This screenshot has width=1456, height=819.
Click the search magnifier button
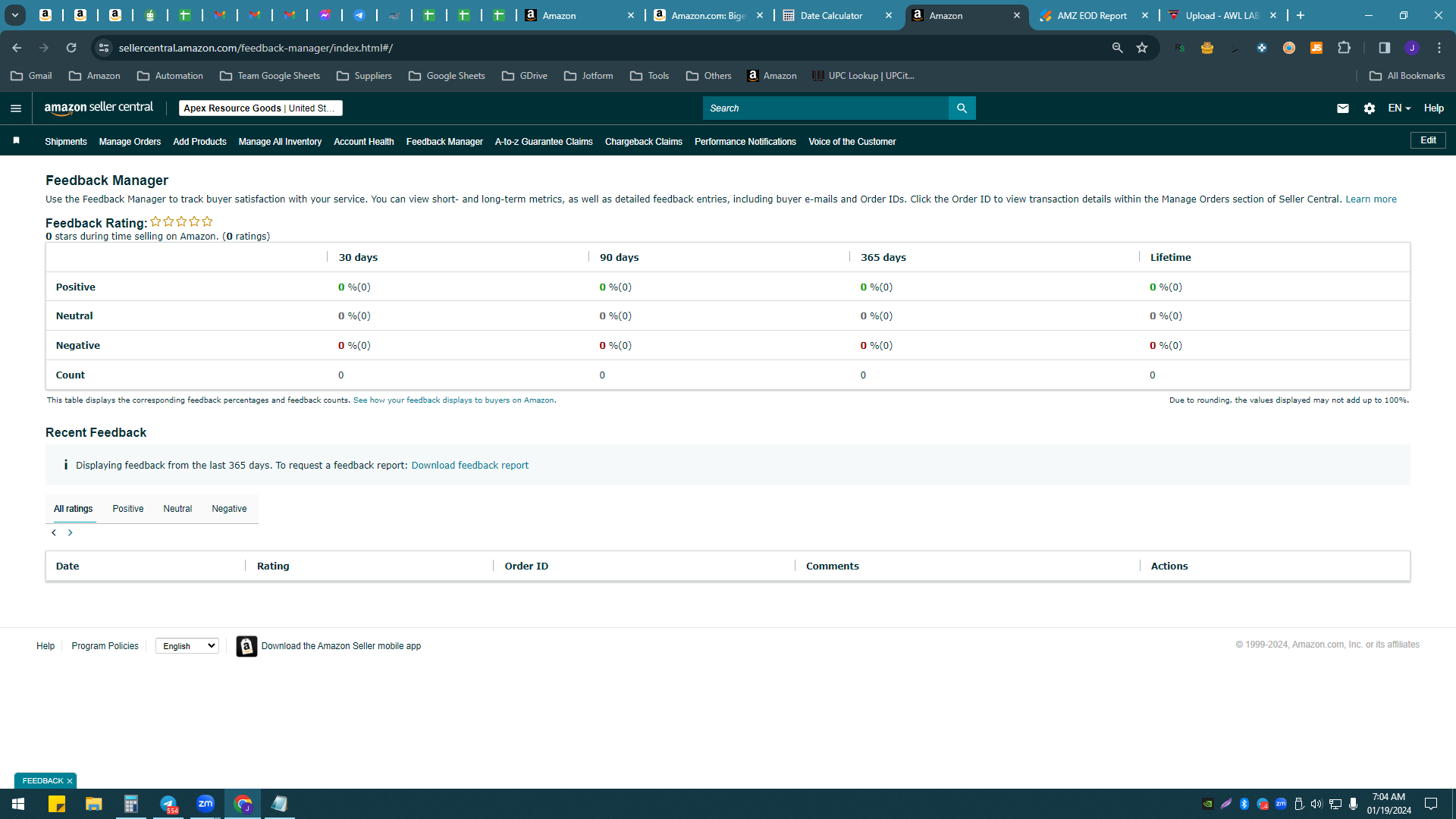pyautogui.click(x=962, y=108)
